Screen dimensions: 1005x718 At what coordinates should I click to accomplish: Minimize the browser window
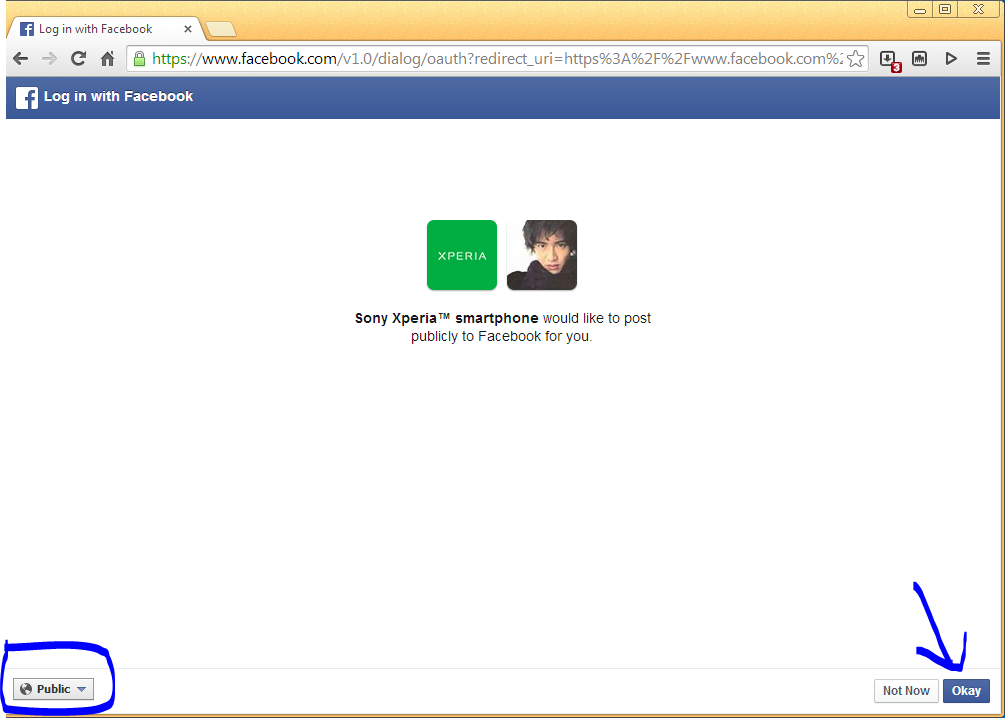click(x=920, y=10)
